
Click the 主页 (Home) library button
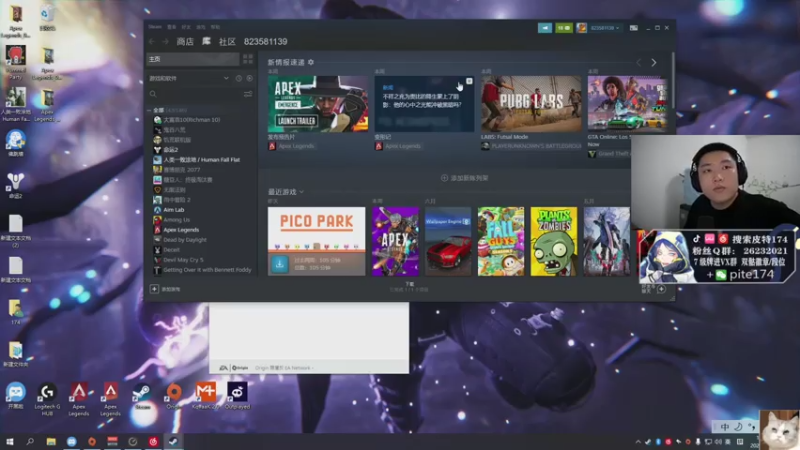[193, 59]
